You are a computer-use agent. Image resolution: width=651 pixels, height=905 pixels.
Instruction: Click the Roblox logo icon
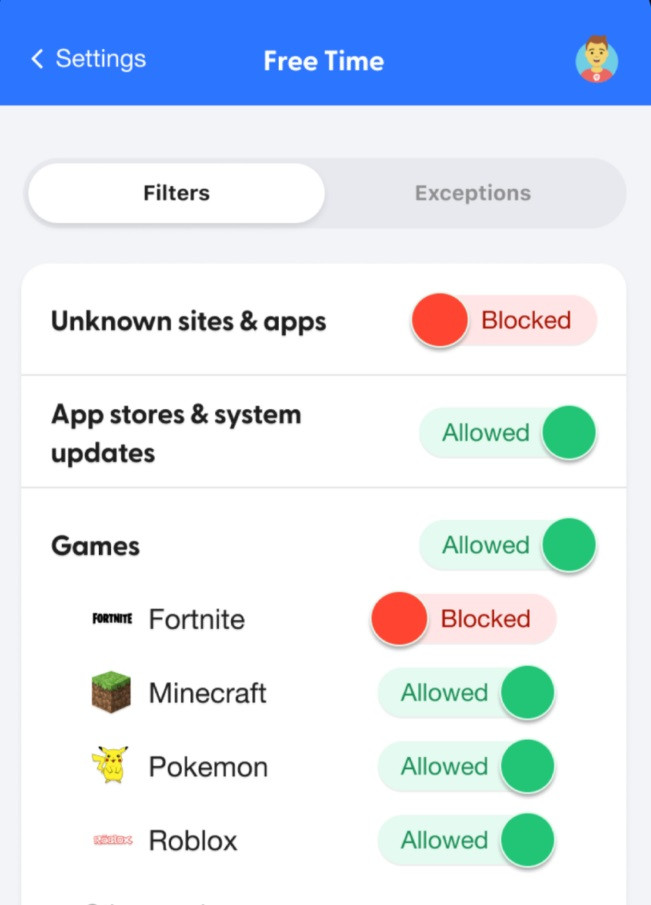112,840
